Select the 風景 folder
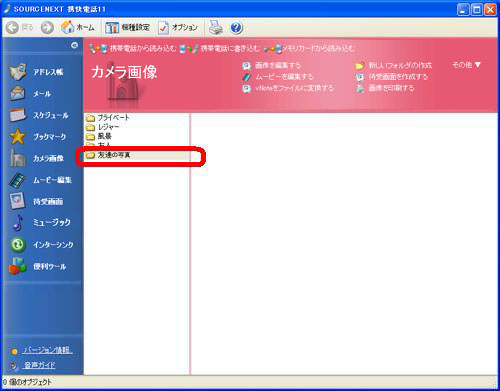This screenshot has height=391, width=500. click(x=99, y=136)
